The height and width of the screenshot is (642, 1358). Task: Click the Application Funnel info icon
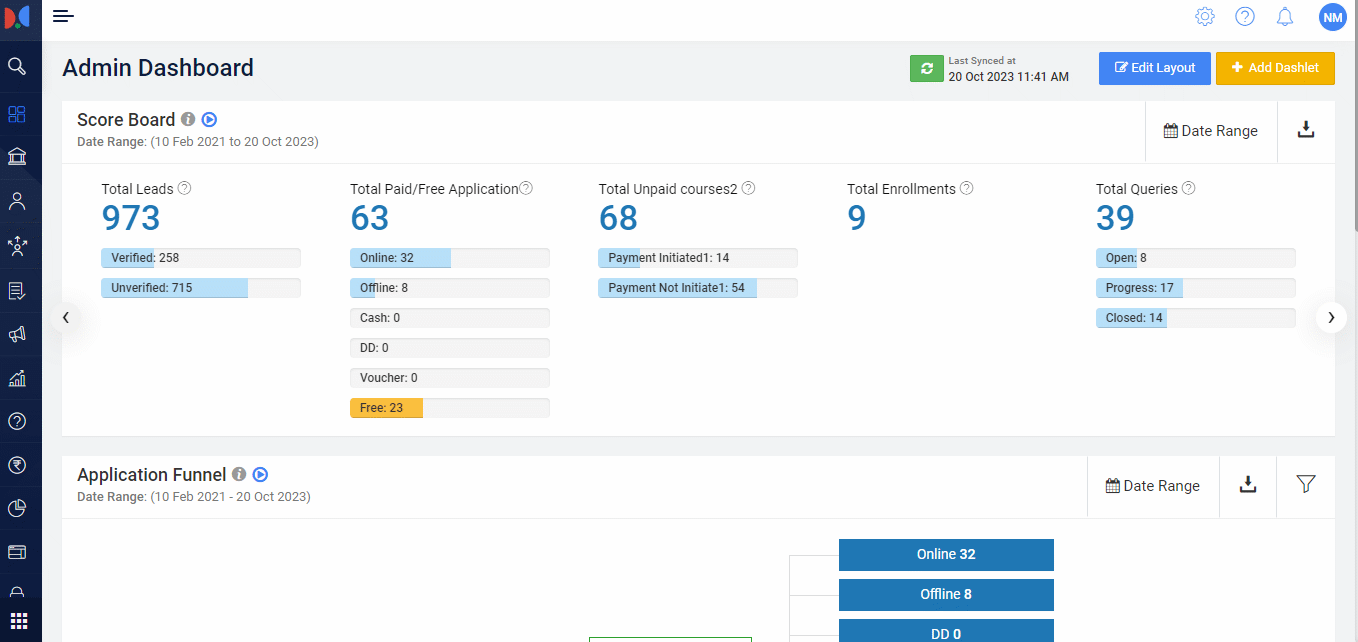click(x=239, y=475)
